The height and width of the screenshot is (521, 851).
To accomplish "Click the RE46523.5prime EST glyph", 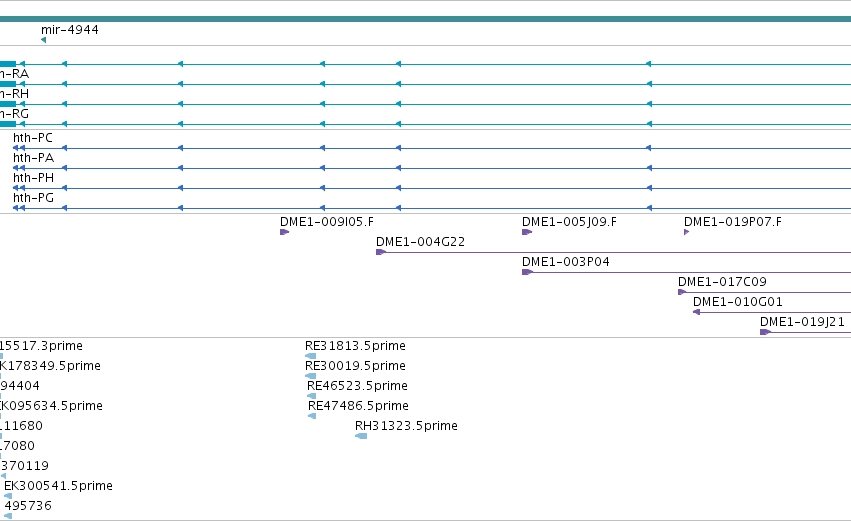I will tap(312, 396).
